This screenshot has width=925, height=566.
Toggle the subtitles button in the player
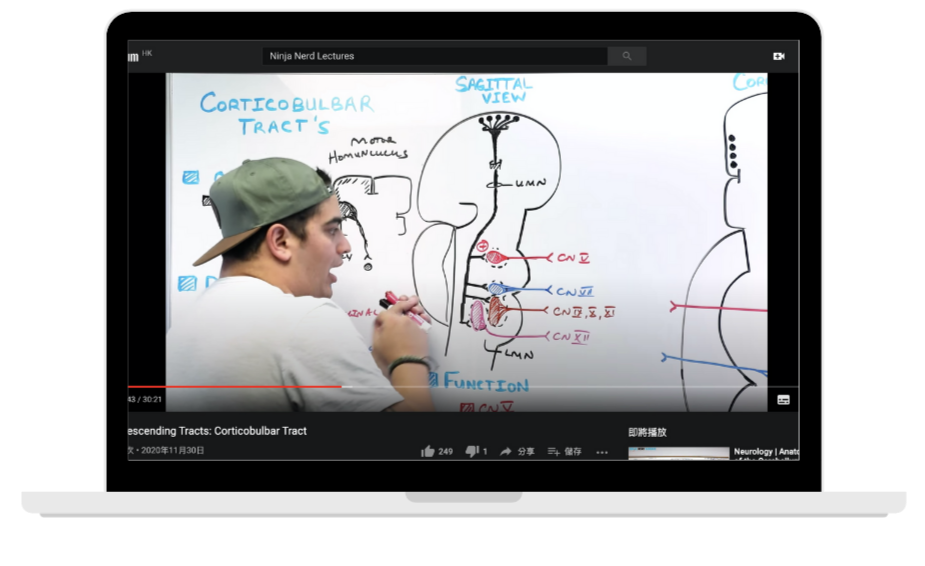click(x=783, y=400)
